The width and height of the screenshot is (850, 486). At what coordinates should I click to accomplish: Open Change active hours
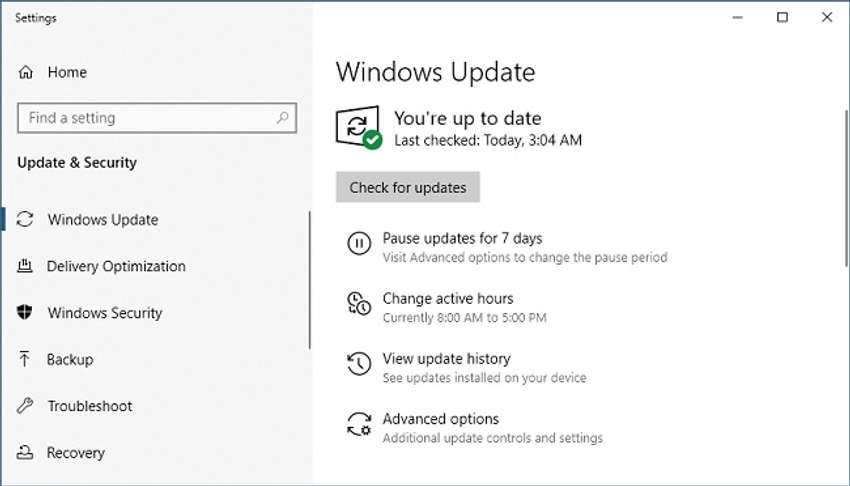click(448, 298)
